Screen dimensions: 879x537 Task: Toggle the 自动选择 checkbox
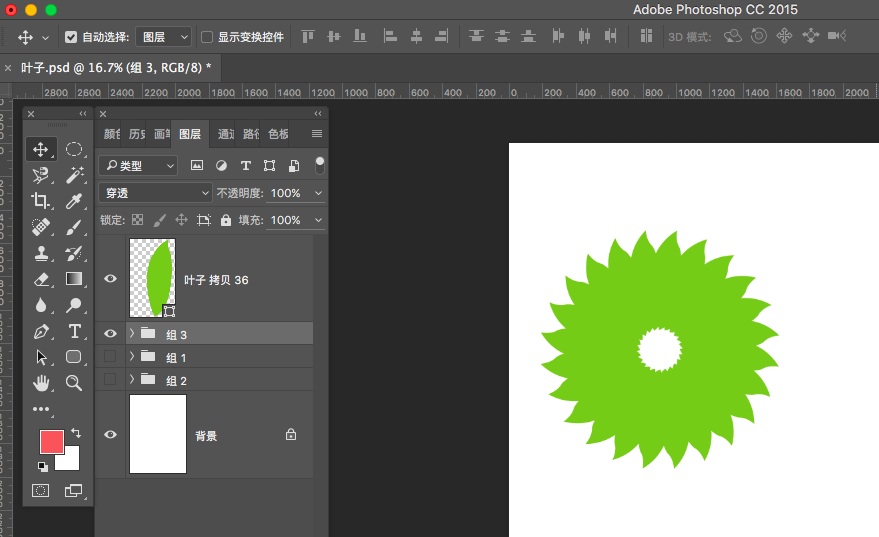71,37
